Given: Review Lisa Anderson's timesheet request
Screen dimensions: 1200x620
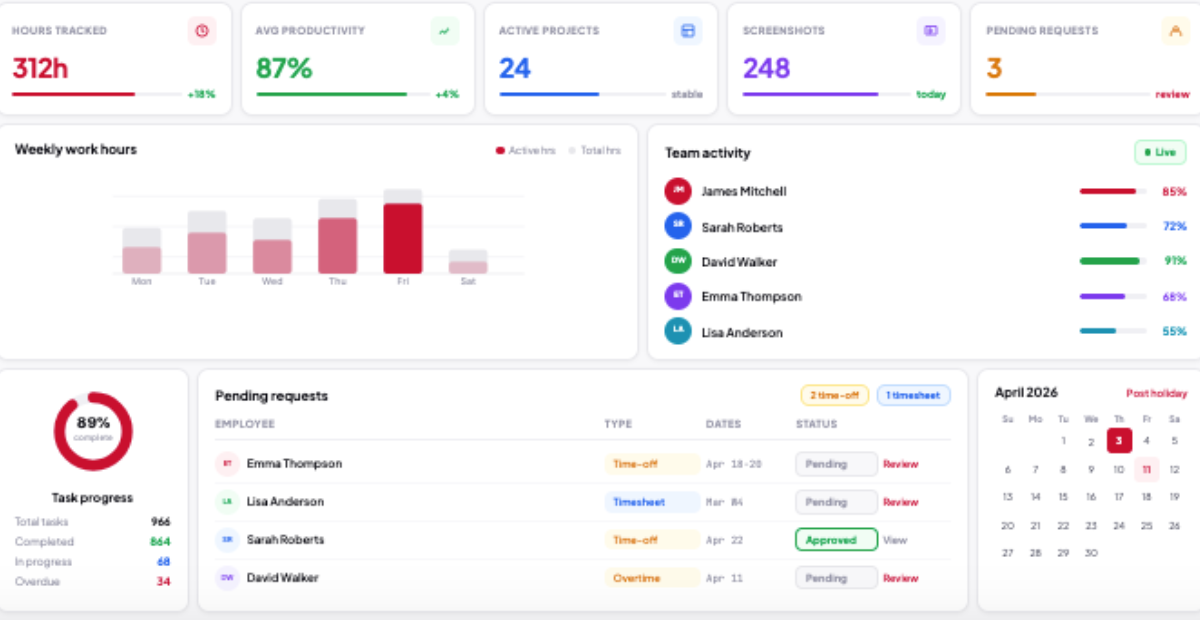Looking at the screenshot, I should (x=901, y=502).
